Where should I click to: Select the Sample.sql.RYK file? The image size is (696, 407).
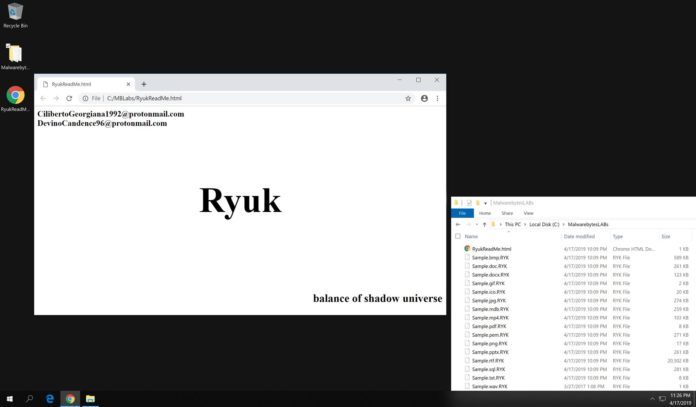point(488,369)
